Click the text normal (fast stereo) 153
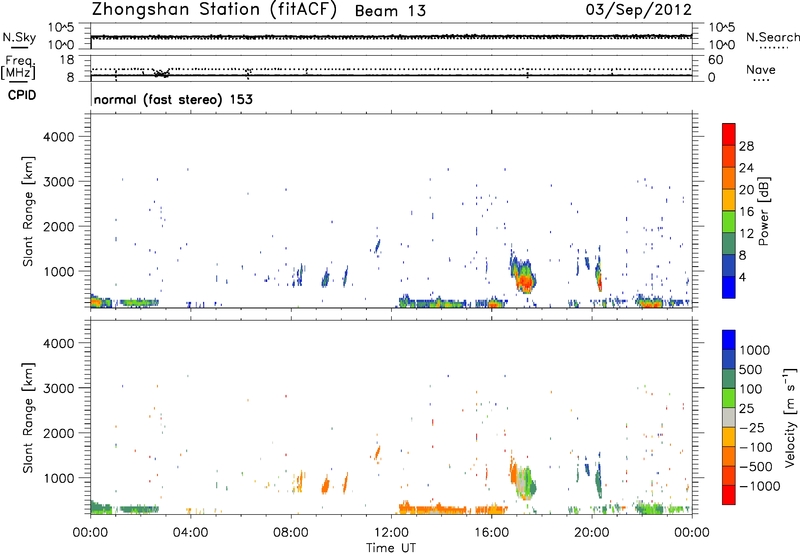Image resolution: width=800 pixels, height=554 pixels. click(x=173, y=99)
